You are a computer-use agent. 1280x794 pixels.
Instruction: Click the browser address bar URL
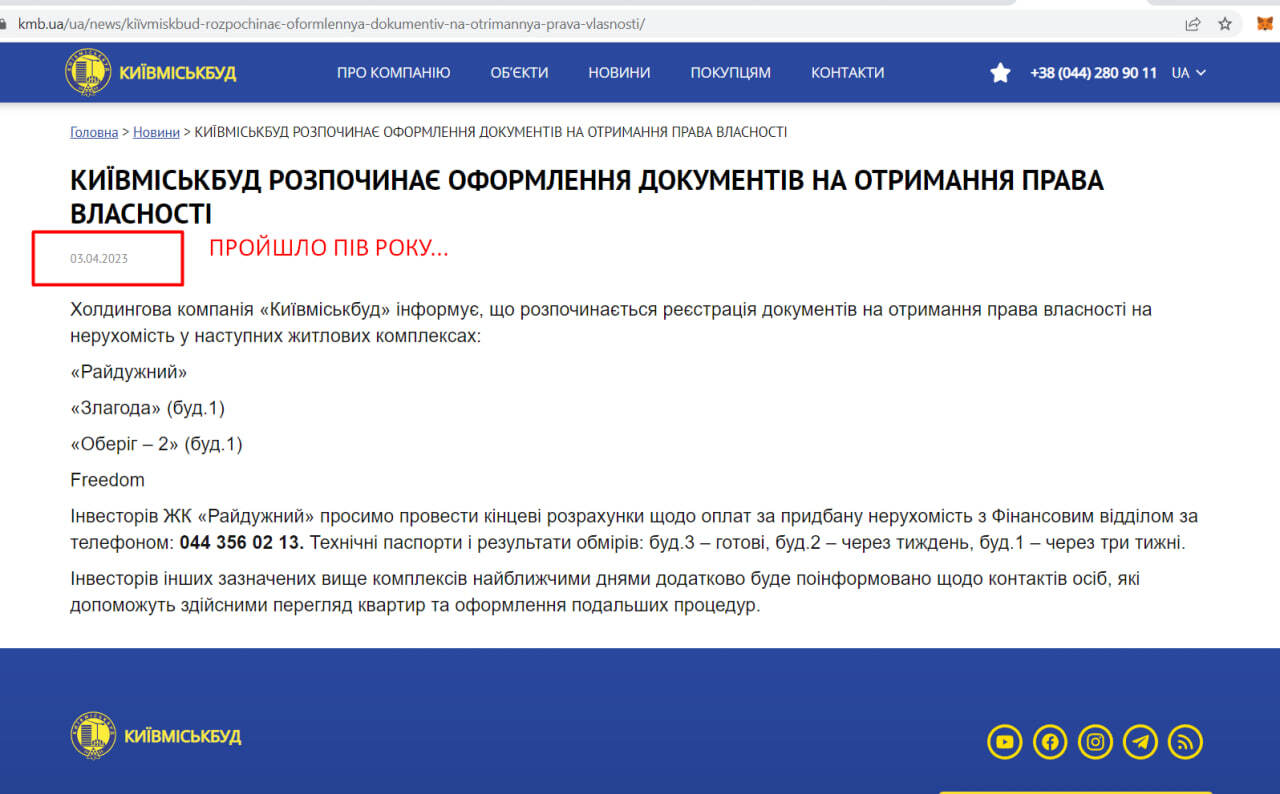(x=331, y=23)
